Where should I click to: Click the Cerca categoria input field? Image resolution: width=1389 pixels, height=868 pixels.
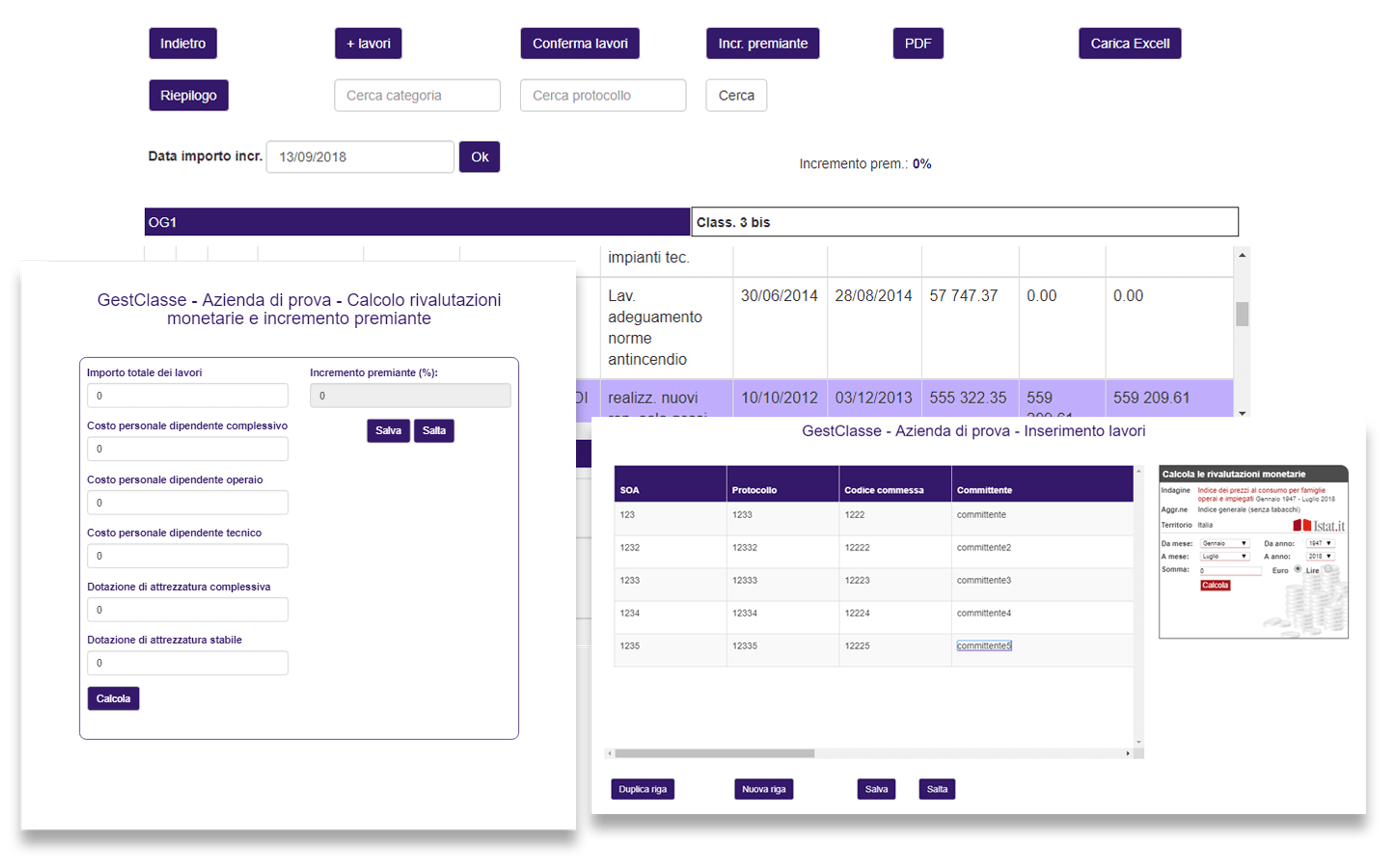pos(417,95)
